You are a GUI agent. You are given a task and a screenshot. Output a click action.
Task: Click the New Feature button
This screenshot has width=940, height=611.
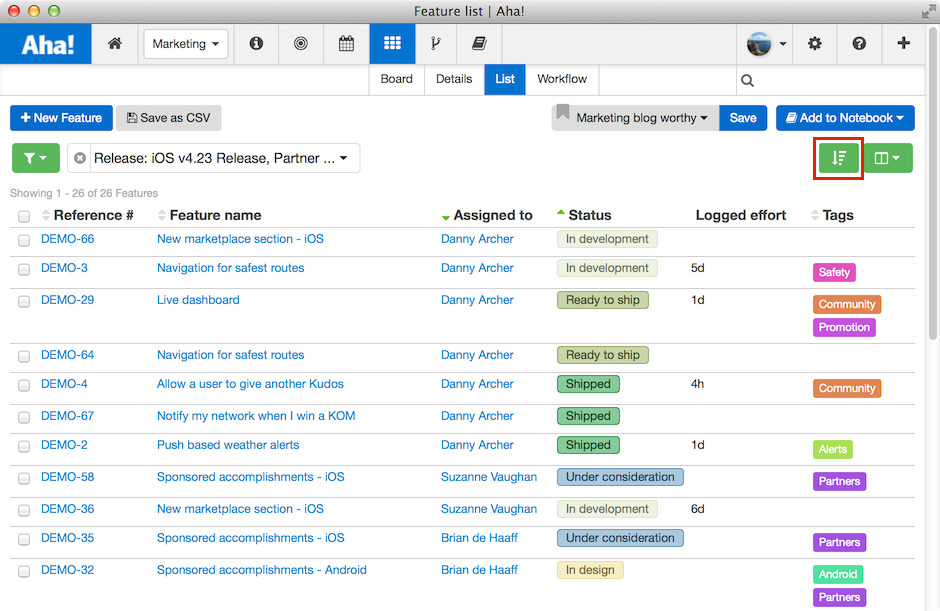[61, 117]
